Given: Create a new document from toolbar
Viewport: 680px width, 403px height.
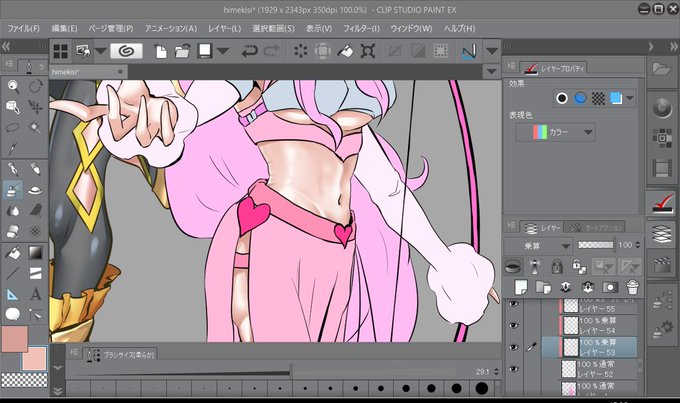Looking at the screenshot, I should tap(160, 51).
